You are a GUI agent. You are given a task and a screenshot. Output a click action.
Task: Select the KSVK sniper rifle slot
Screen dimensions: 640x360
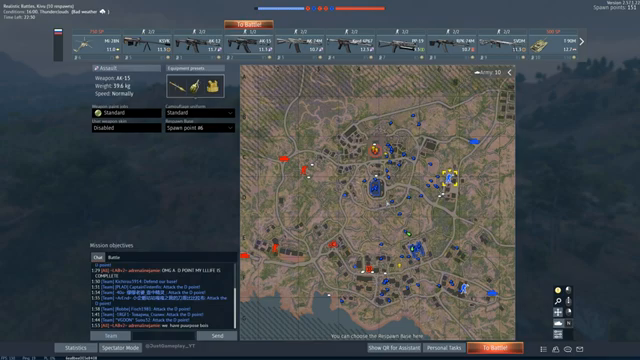click(x=147, y=45)
